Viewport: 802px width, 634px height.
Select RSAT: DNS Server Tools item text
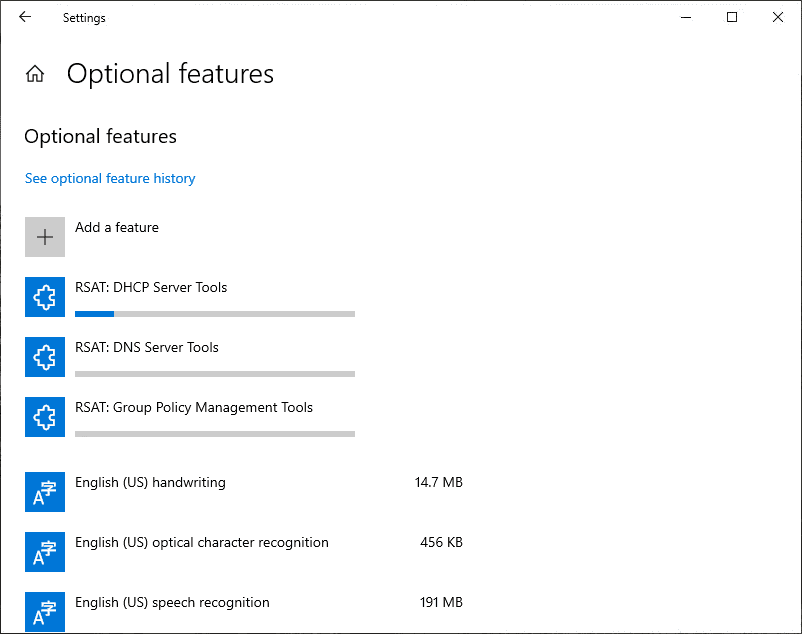(x=147, y=348)
